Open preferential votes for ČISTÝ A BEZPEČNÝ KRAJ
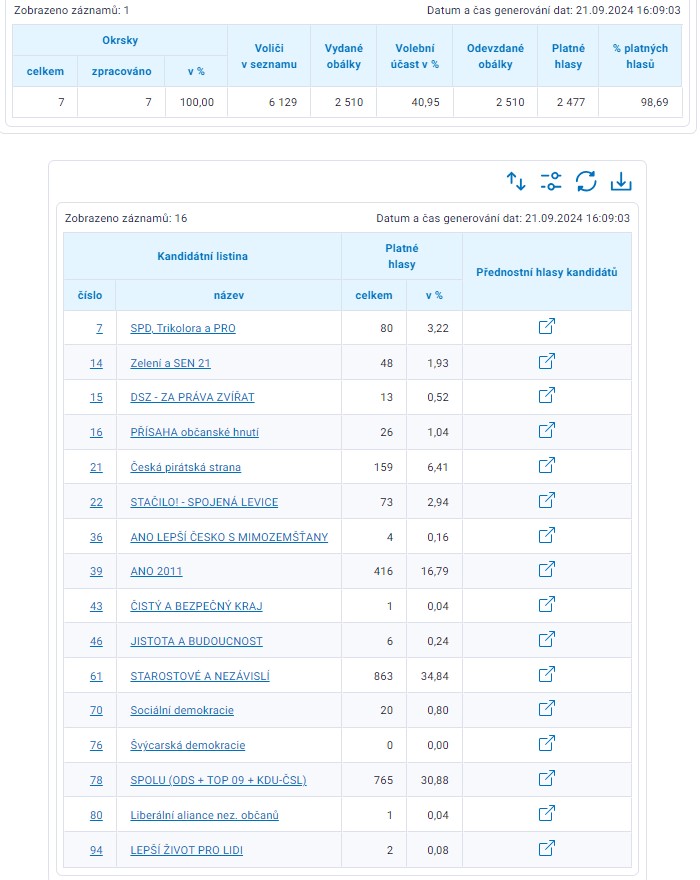The image size is (700, 880). (x=547, y=604)
